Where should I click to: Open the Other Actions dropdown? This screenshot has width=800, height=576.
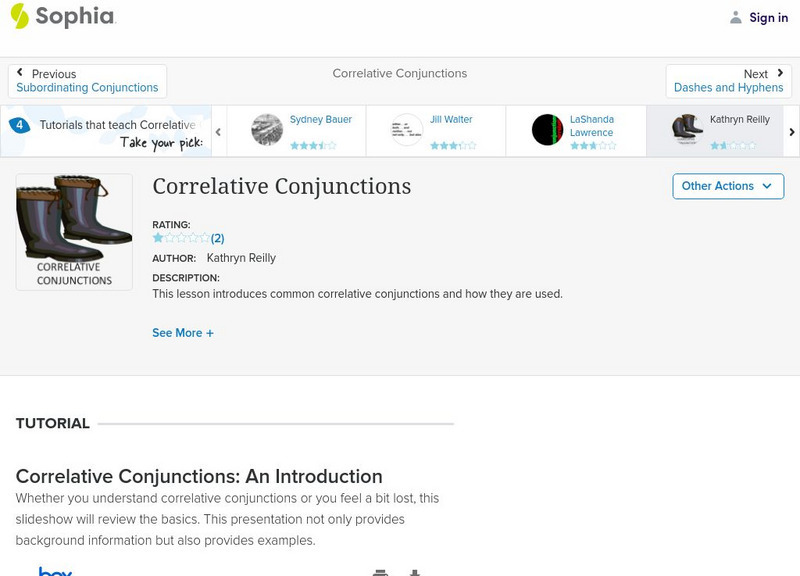(727, 186)
